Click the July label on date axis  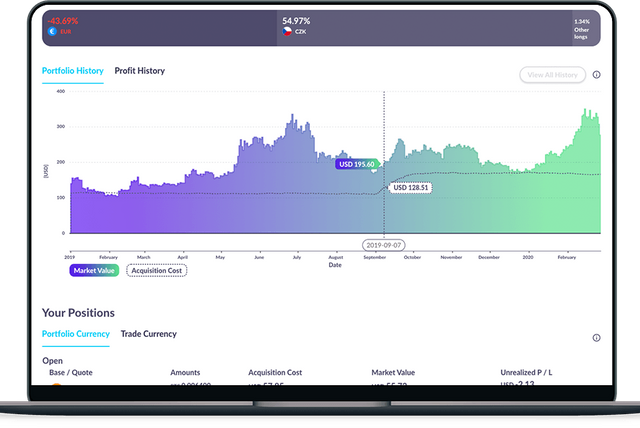point(297,257)
